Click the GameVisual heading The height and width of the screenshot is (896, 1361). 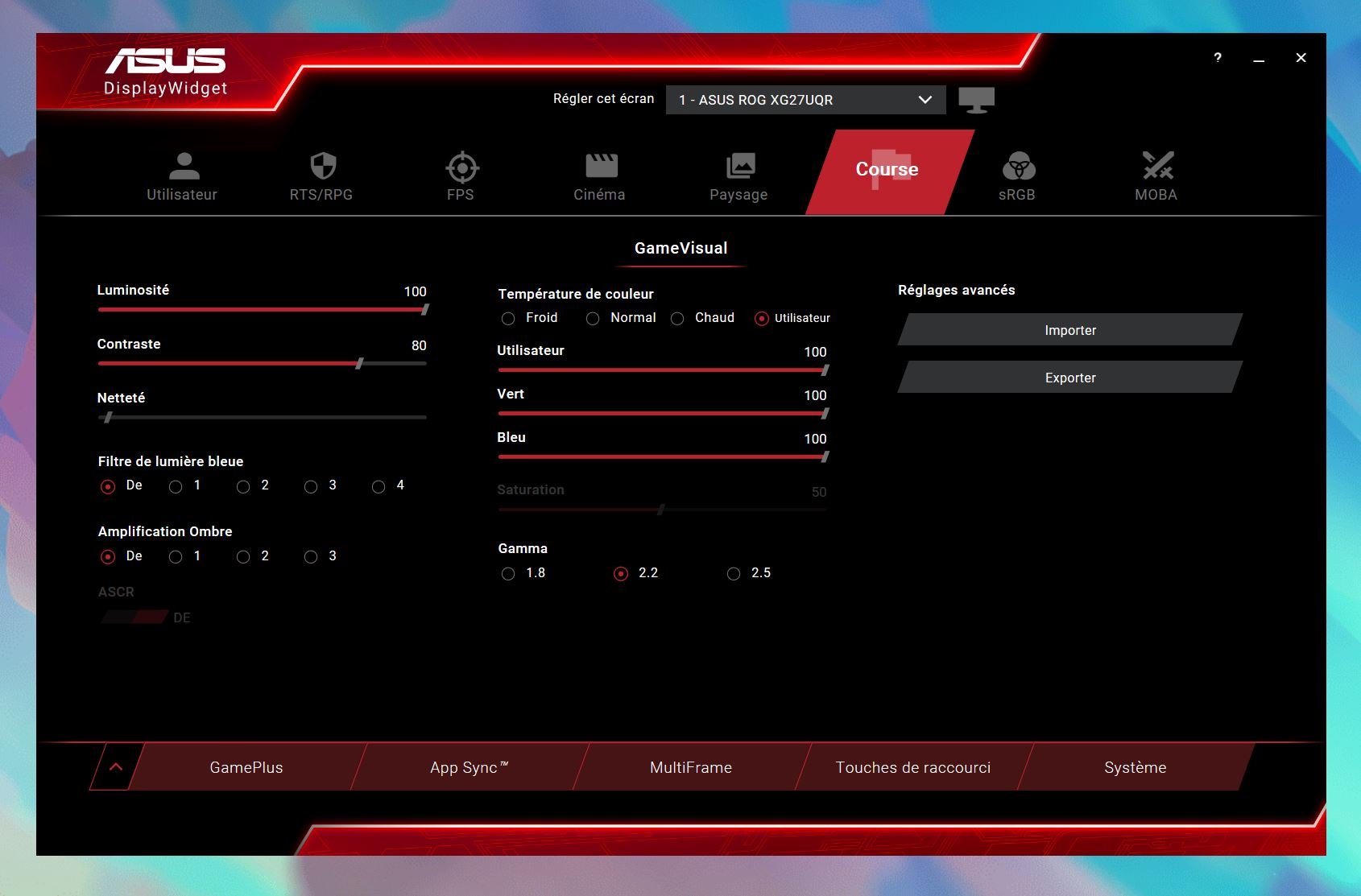(x=681, y=248)
